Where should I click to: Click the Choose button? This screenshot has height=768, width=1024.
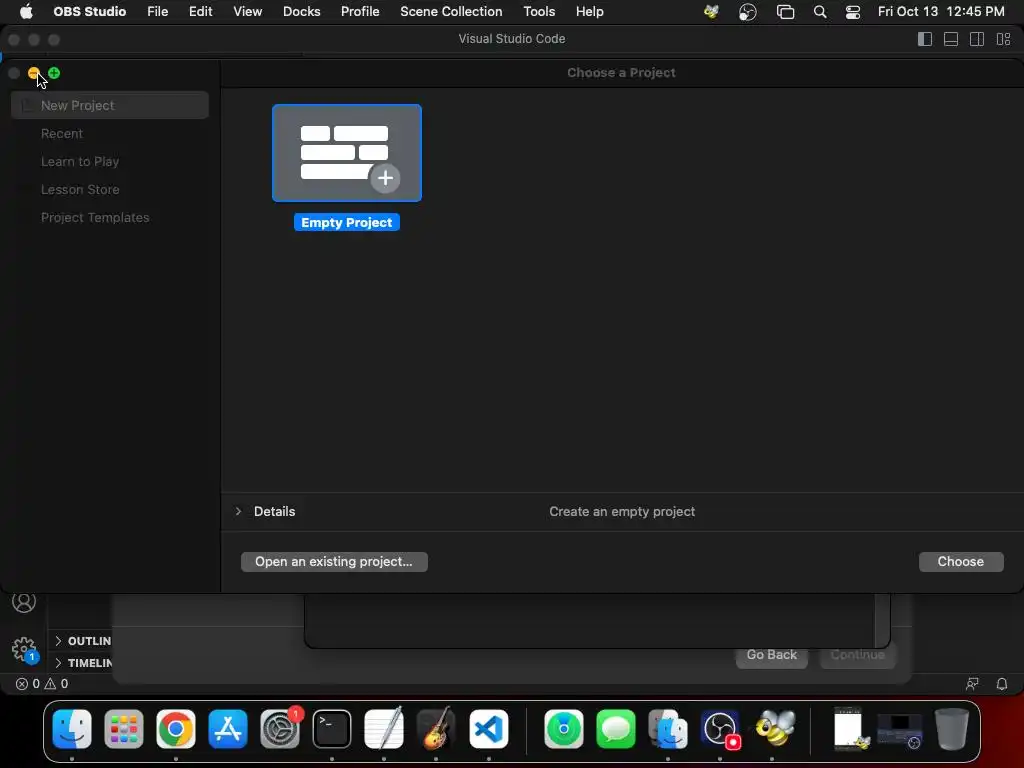(961, 562)
